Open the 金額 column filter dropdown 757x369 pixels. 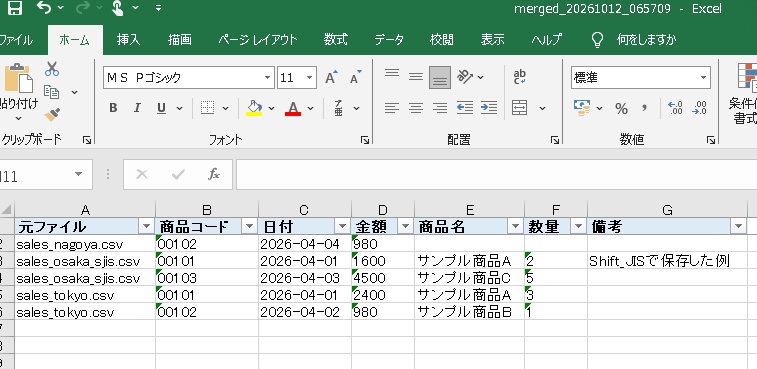coord(405,227)
